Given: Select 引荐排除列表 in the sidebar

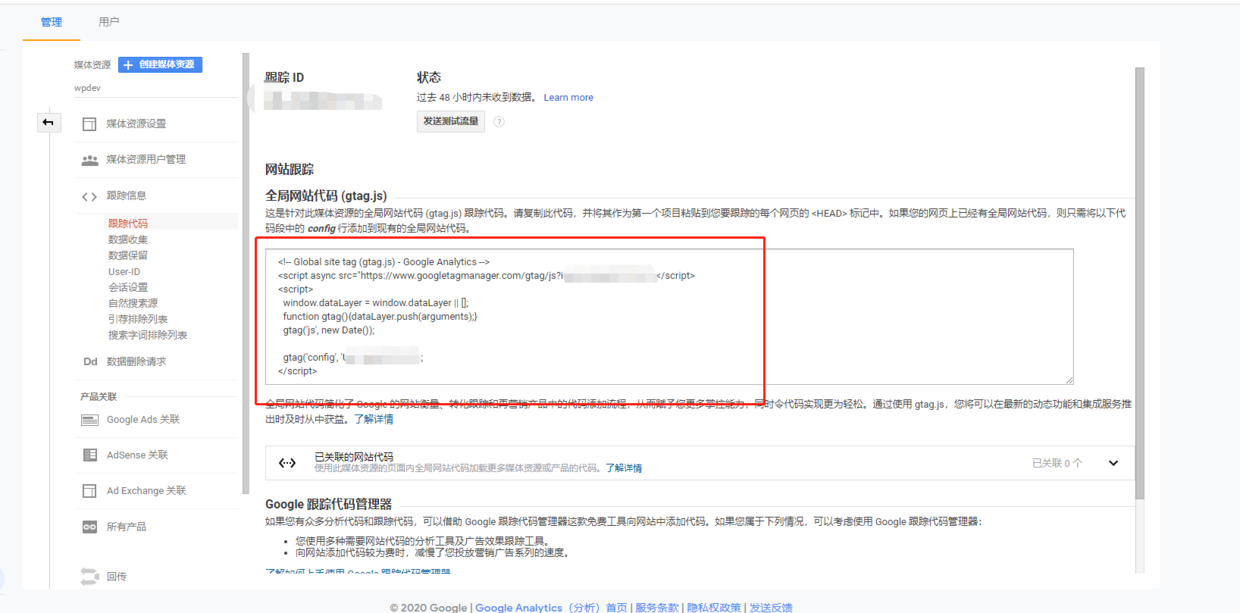Looking at the screenshot, I should (138, 319).
